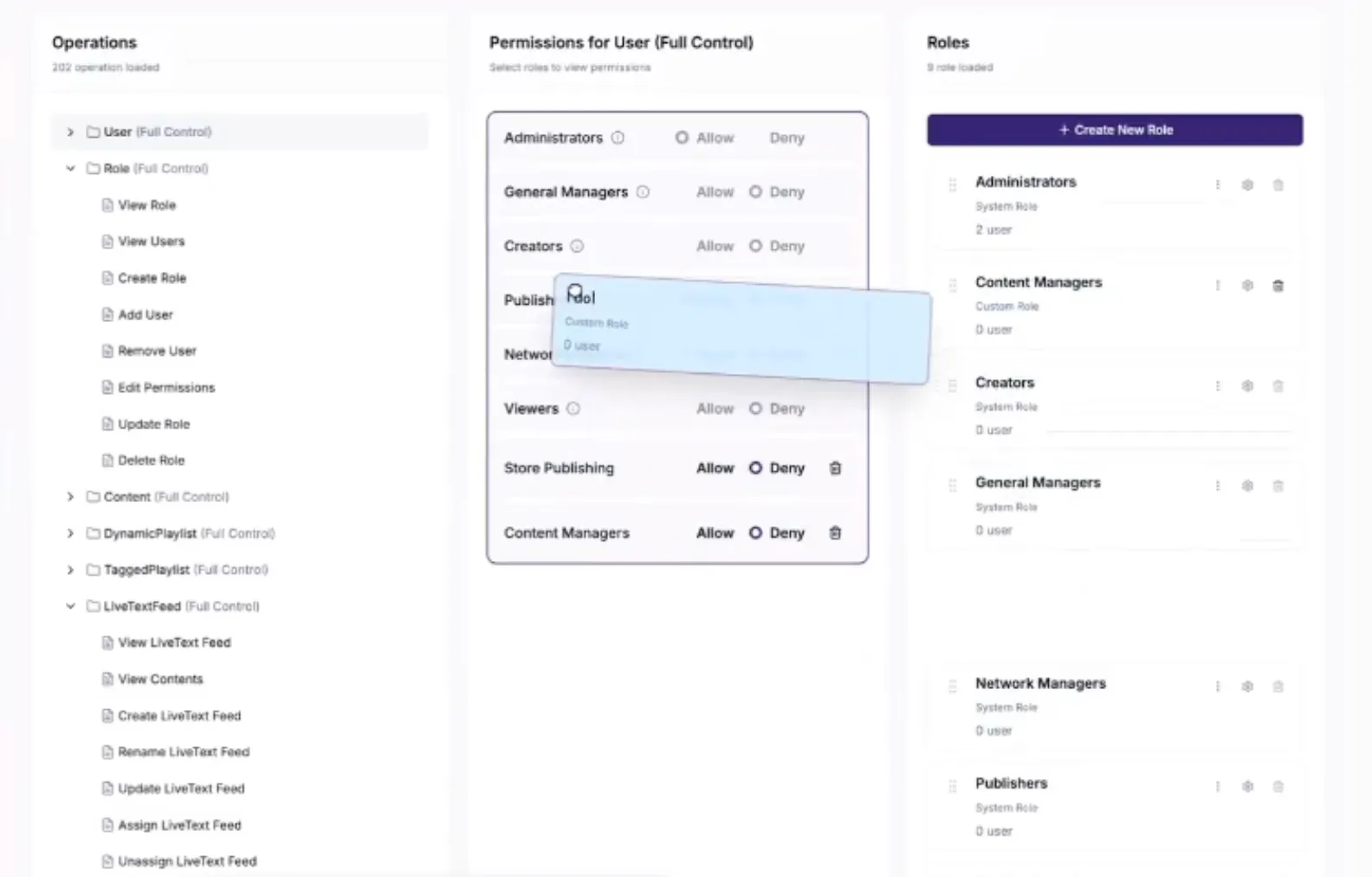Select the Deny radio for General Managers
The height and width of the screenshot is (877, 1372).
tap(755, 192)
